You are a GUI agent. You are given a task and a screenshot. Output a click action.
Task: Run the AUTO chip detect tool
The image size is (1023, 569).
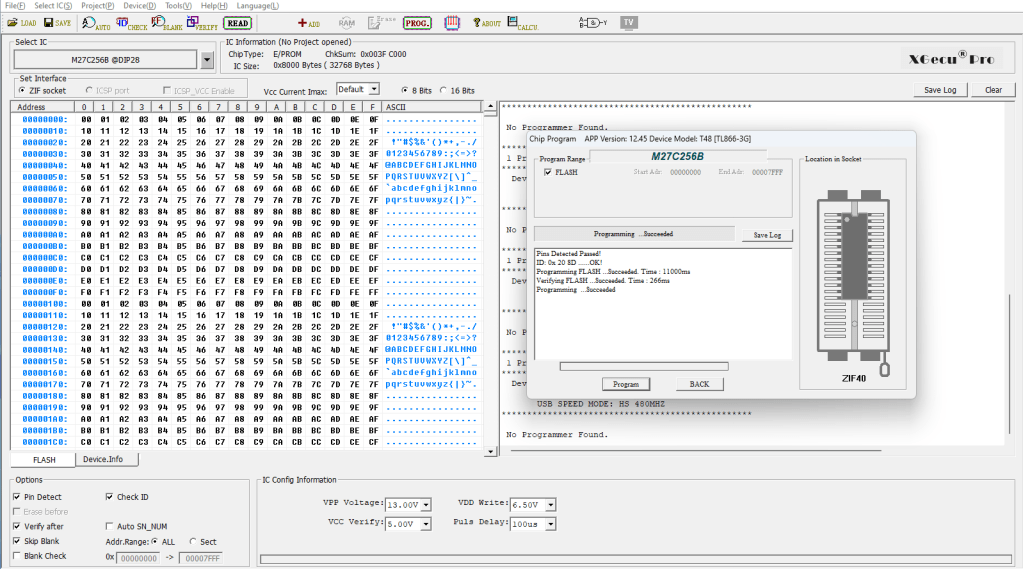point(96,22)
